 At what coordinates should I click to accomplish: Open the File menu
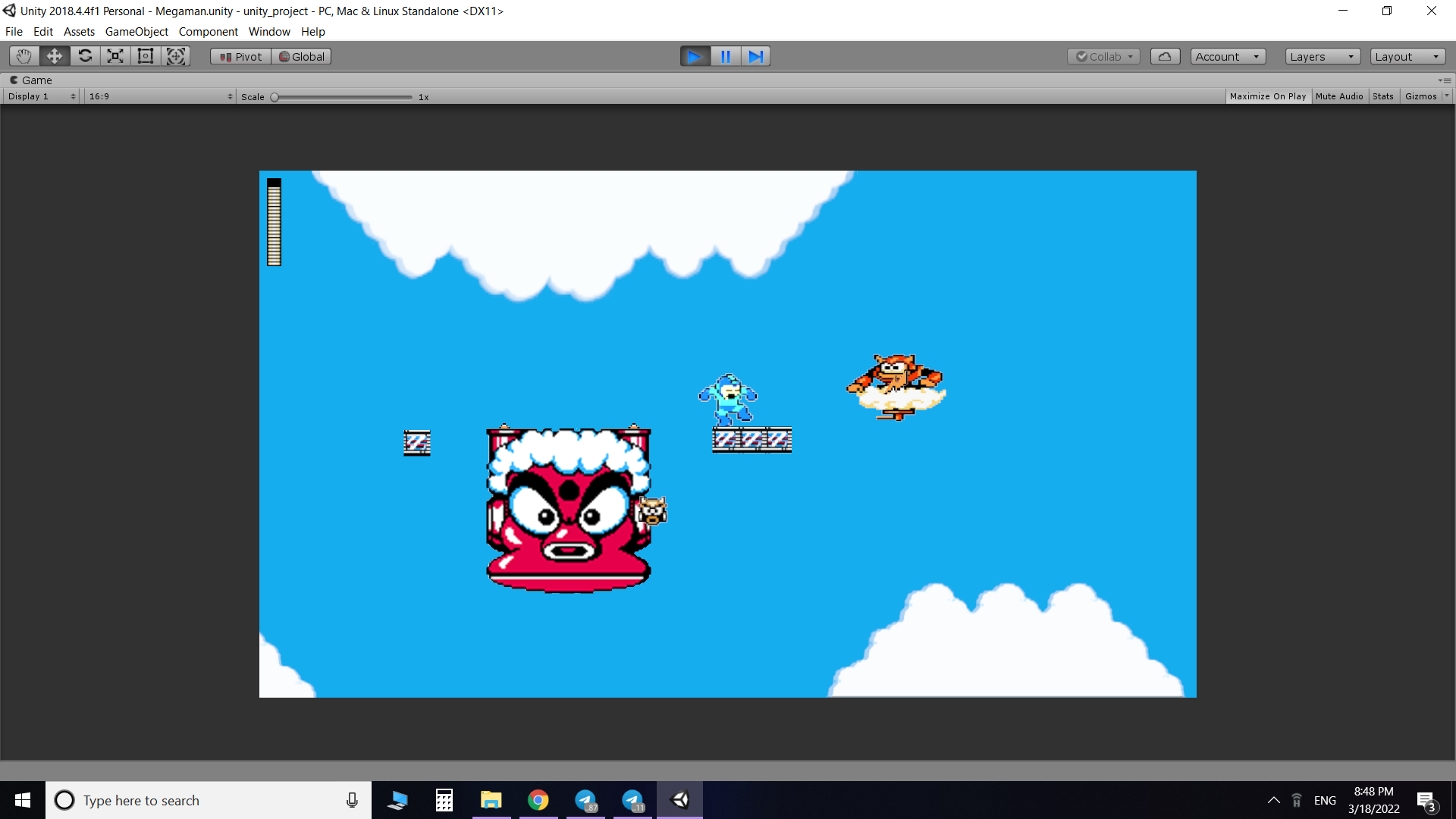point(14,32)
